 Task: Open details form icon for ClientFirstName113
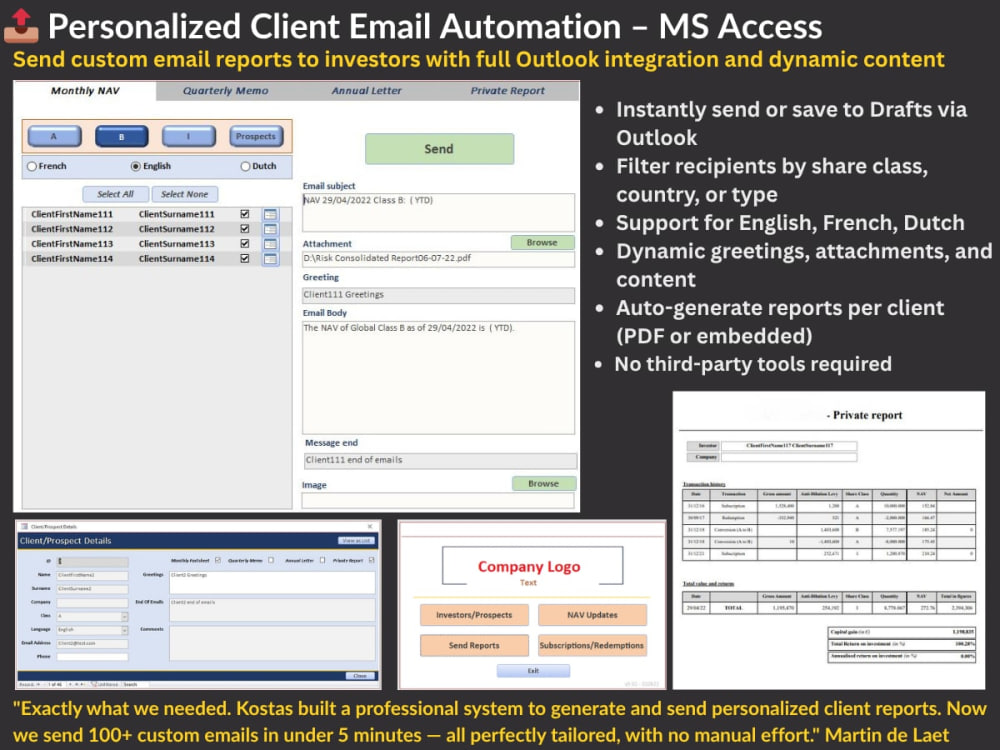point(270,244)
